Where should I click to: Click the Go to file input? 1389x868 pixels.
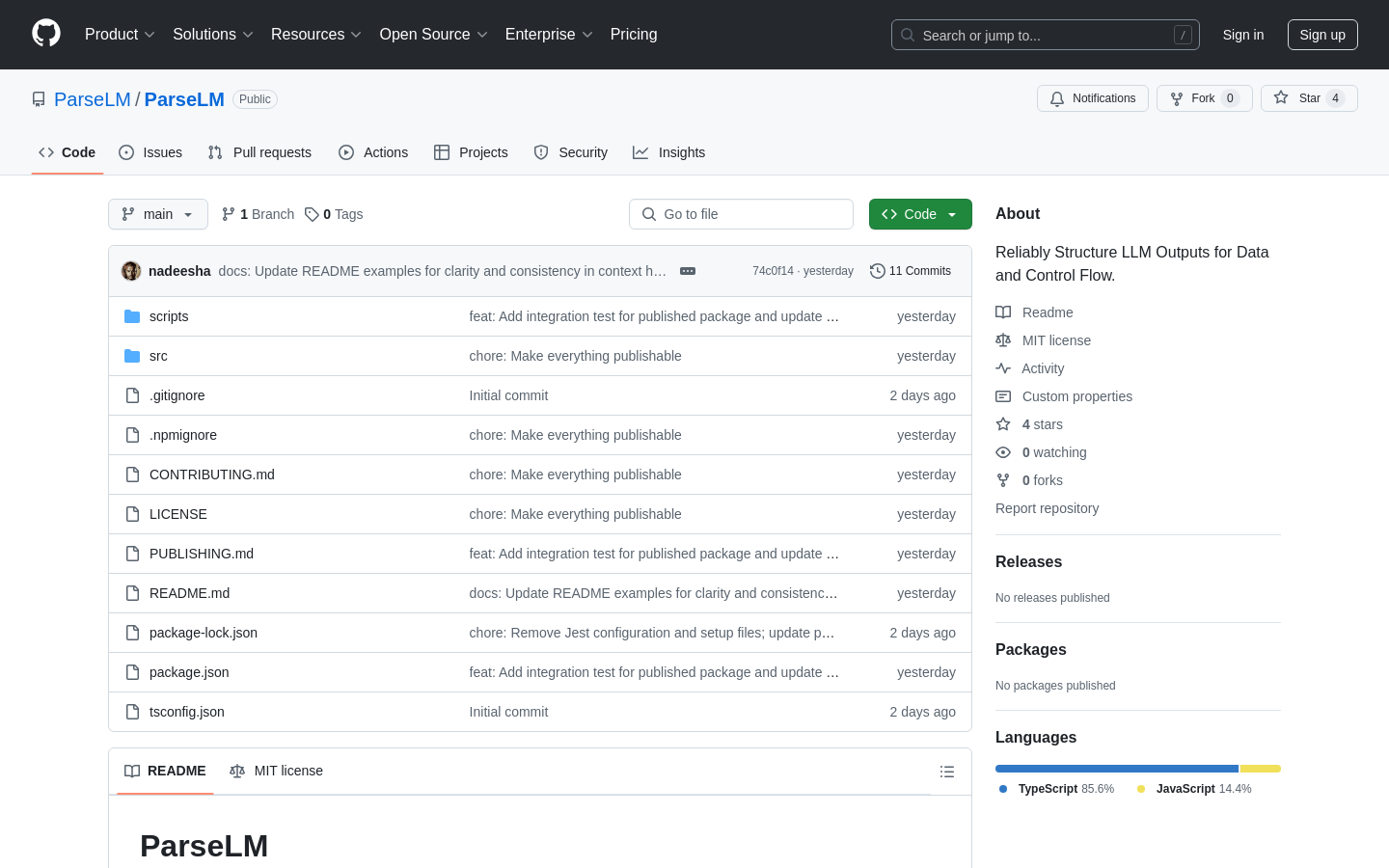point(741,214)
